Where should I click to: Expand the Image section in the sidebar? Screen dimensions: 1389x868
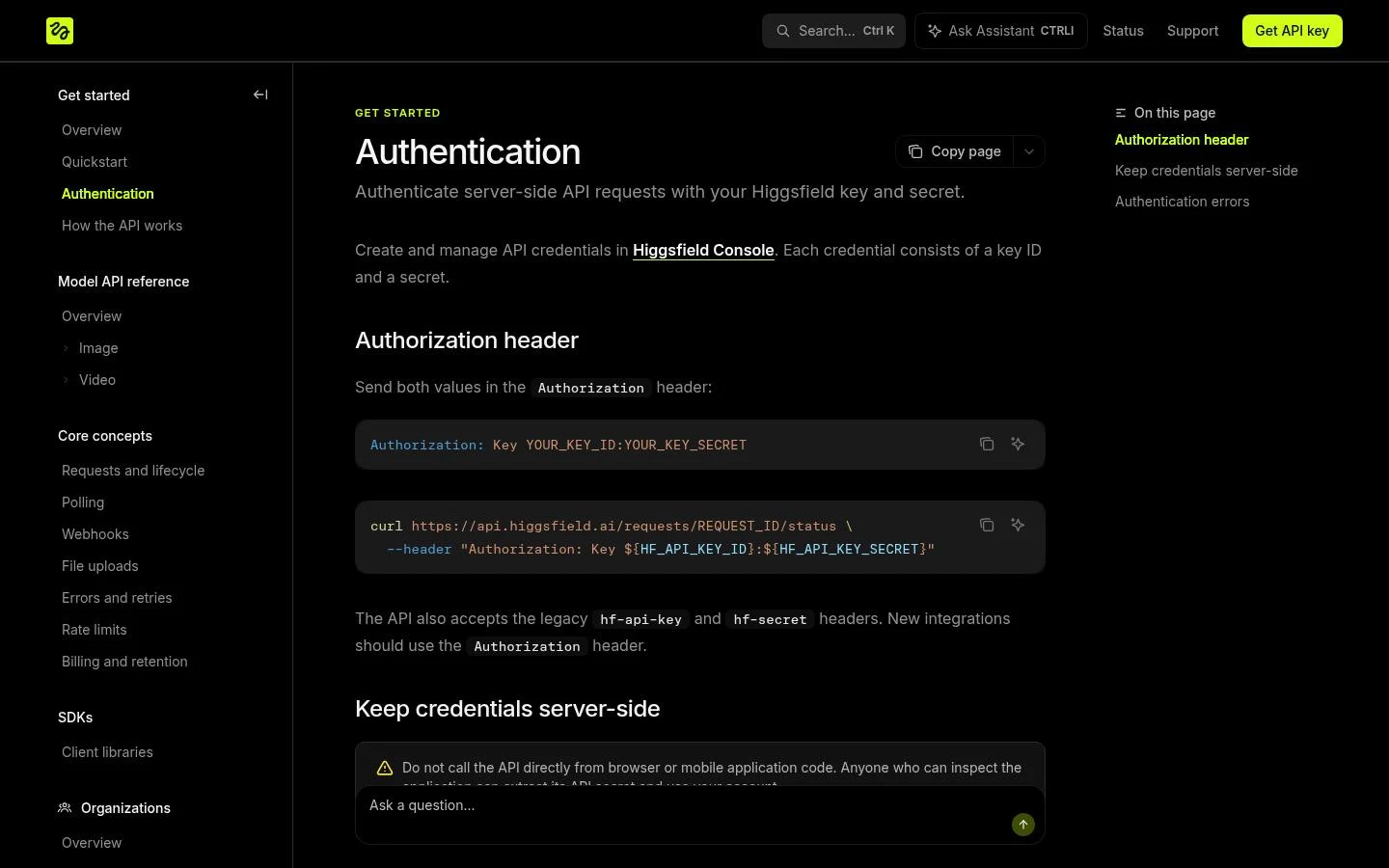click(x=66, y=348)
